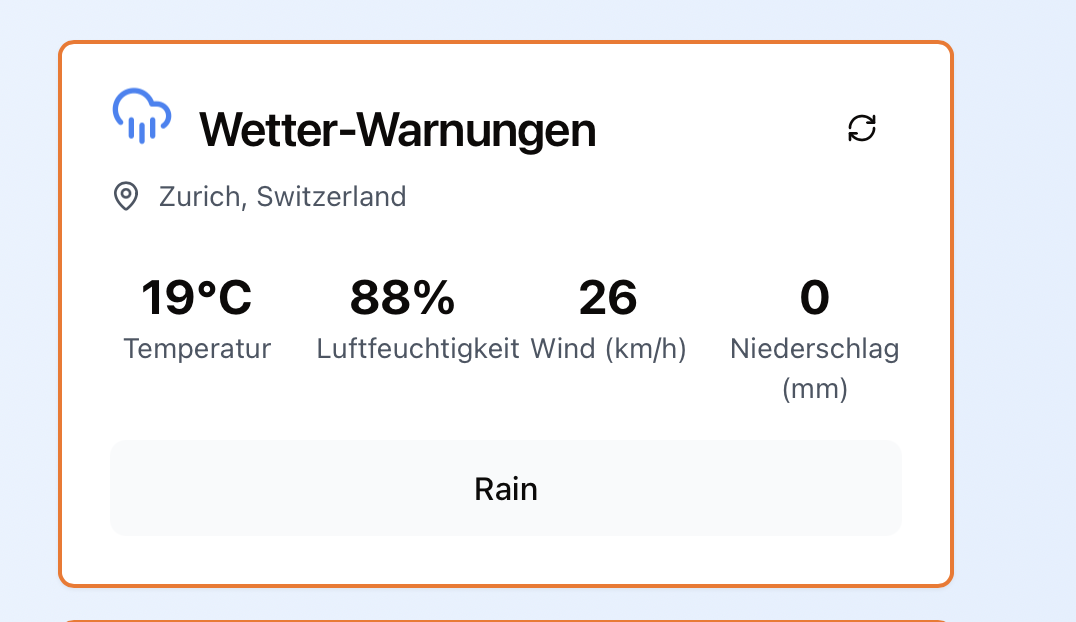Click the Rain condition text
Screen dimensions: 1076x622
[x=506, y=489]
